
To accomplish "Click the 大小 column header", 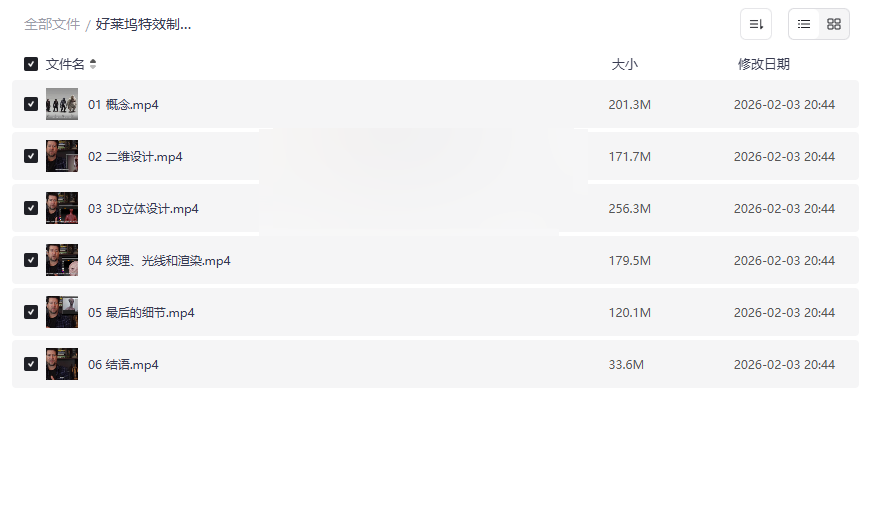I will coord(624,64).
